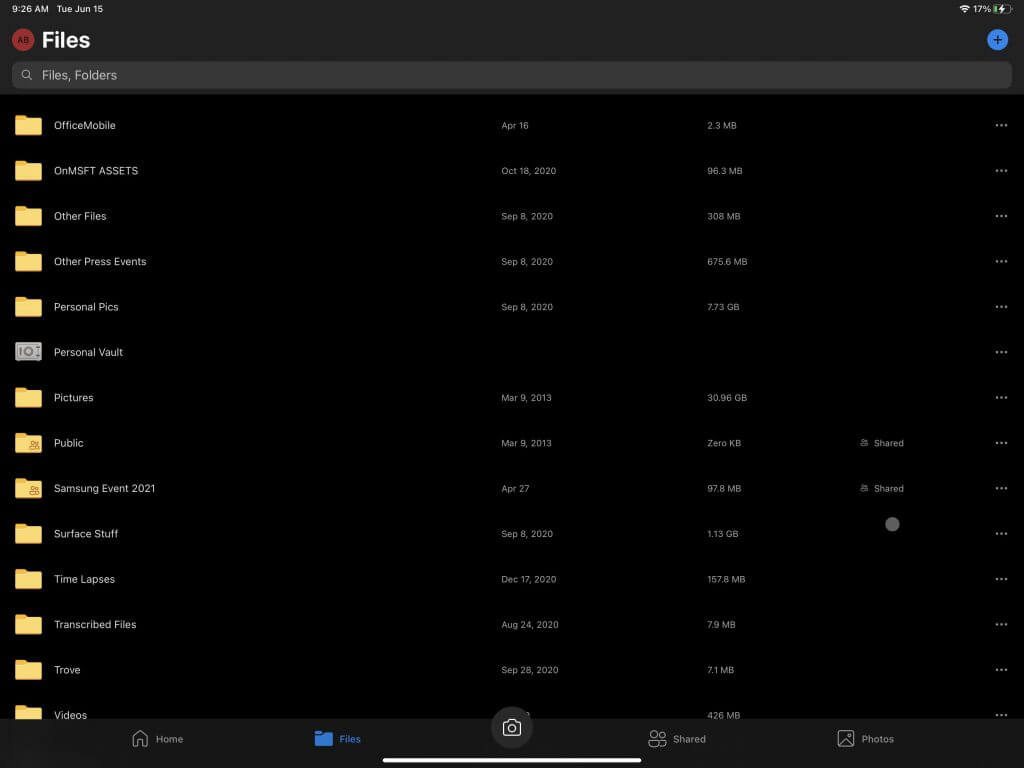Select the Personal Vault name
The width and height of the screenshot is (1024, 768).
[x=88, y=352]
